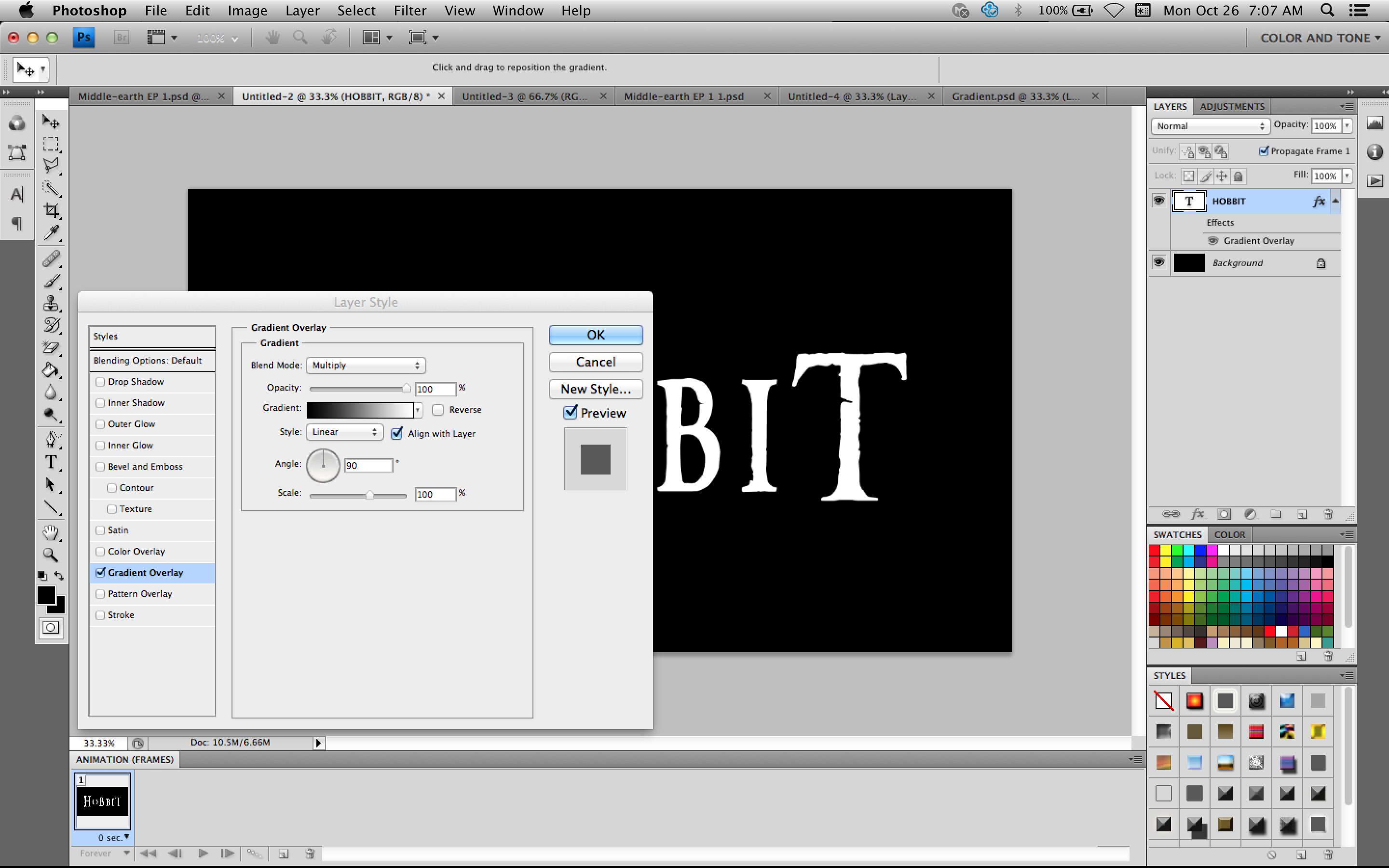
Task: Check the Reverse gradient option
Action: [438, 410]
